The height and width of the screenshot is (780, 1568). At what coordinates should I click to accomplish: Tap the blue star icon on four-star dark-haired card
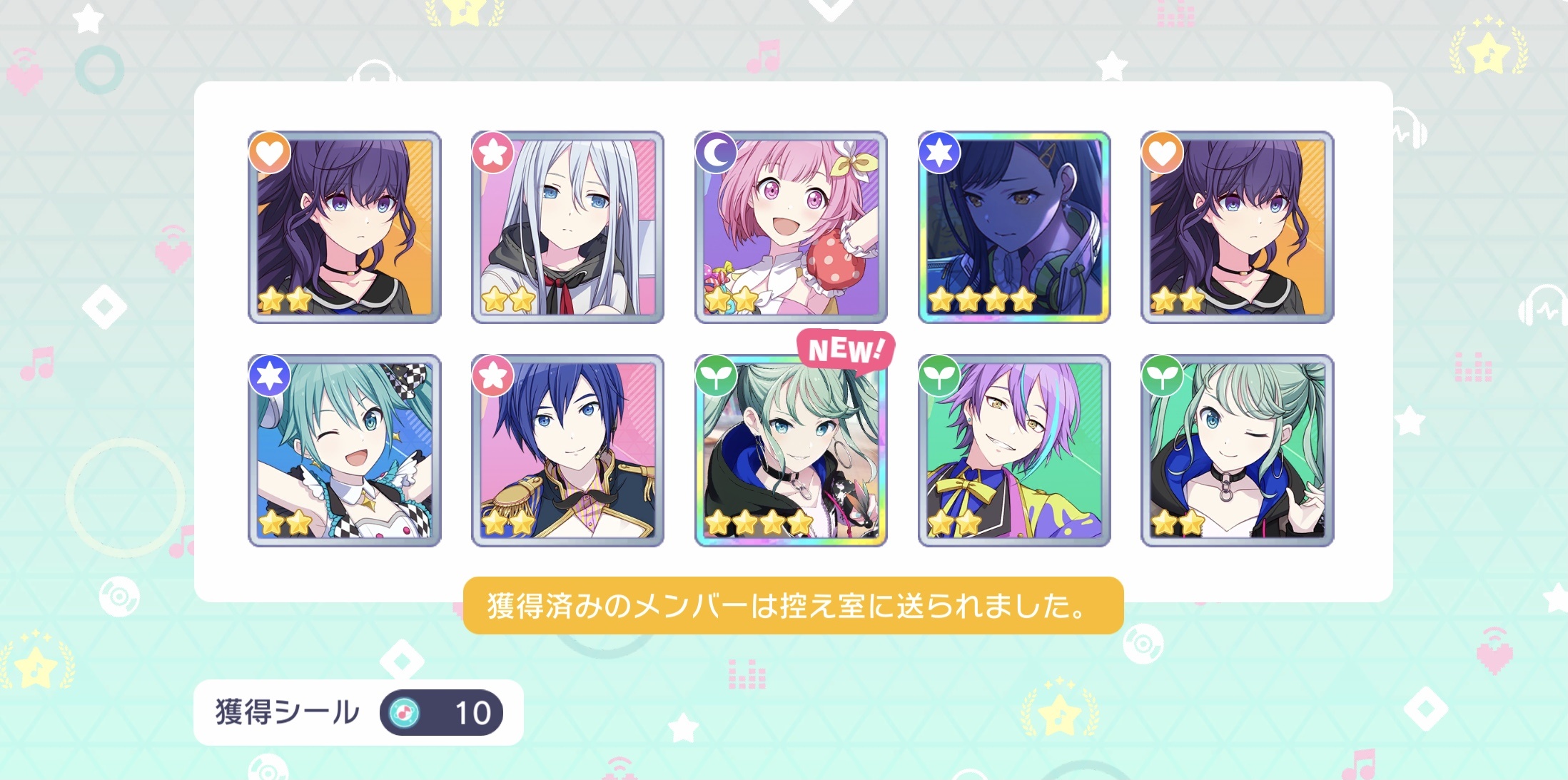pyautogui.click(x=940, y=153)
